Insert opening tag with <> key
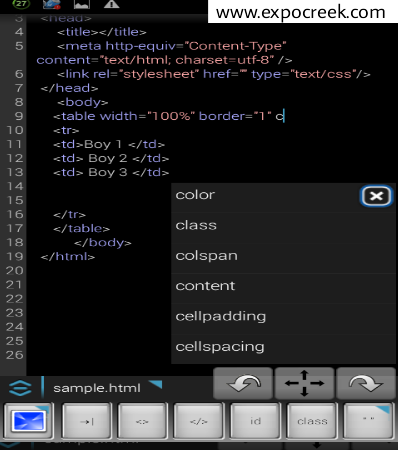Image resolution: width=398 pixels, height=450 pixels. coord(142,421)
